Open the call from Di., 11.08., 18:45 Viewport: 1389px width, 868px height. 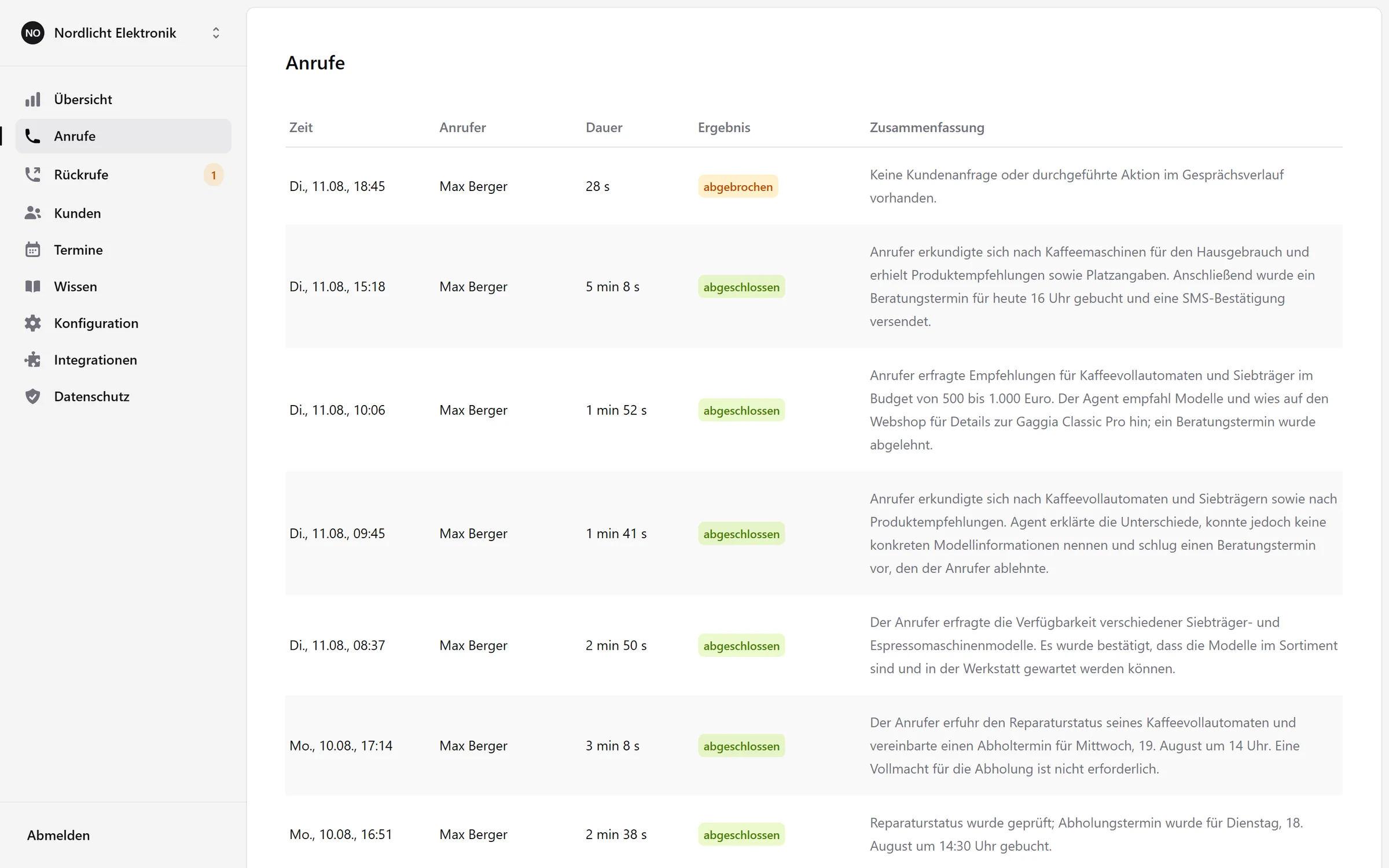click(x=814, y=186)
